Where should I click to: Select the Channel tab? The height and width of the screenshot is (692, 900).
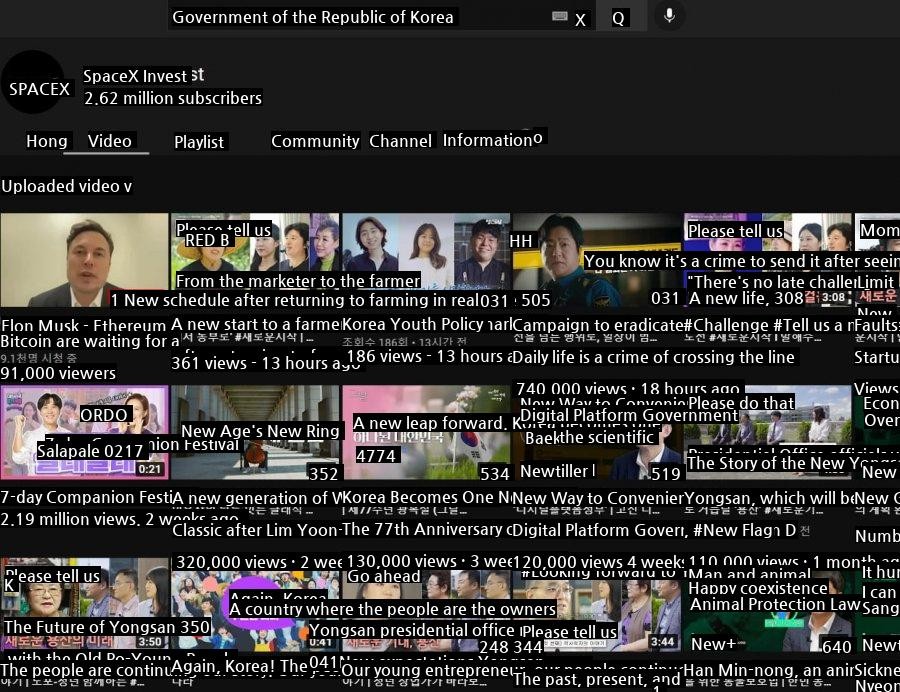coord(400,141)
